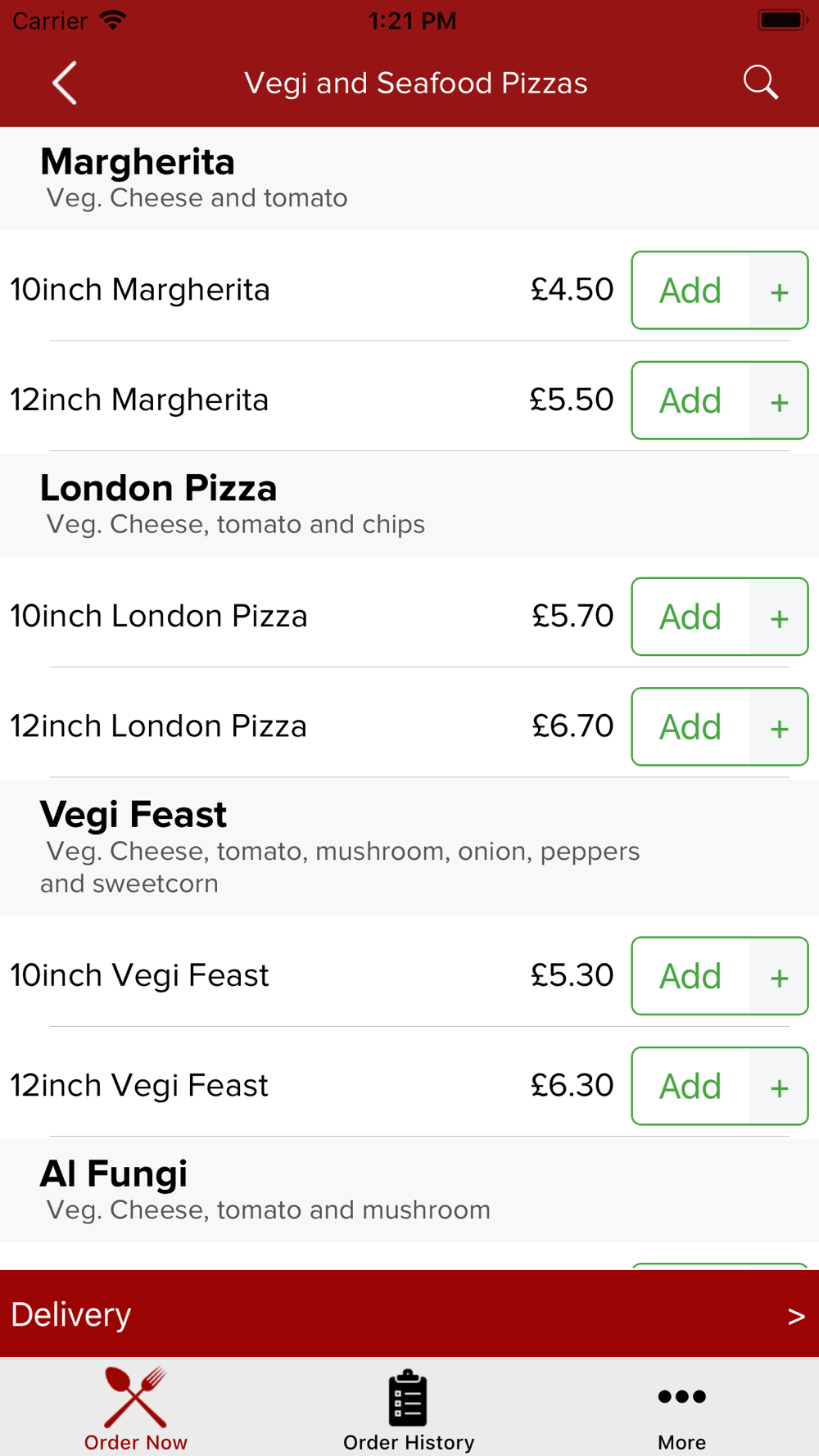Add 12inch Margherita to the order
Screen dimensions: 819x1456
[x=690, y=400]
